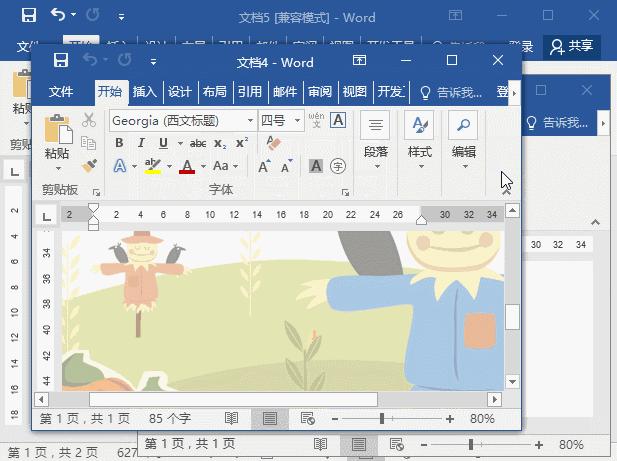Apply yellow text highlight color
The height and width of the screenshot is (461, 617).
(153, 166)
